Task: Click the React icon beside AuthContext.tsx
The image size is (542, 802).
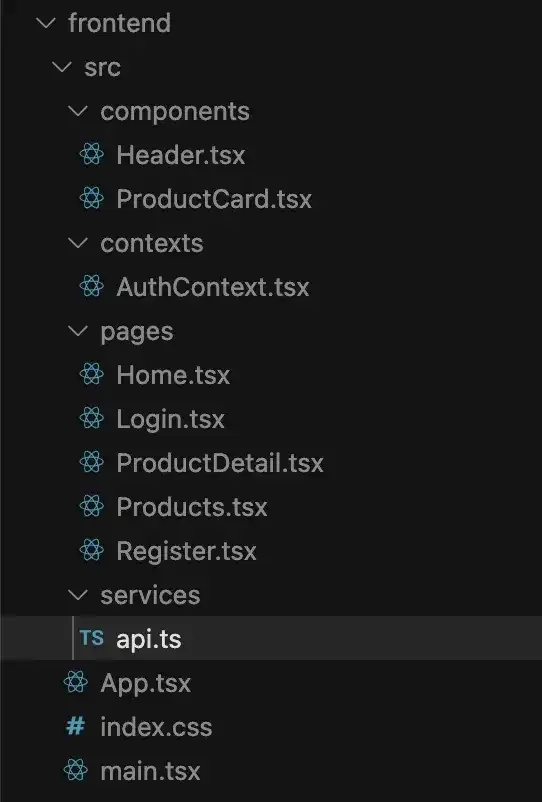Action: click(x=92, y=286)
